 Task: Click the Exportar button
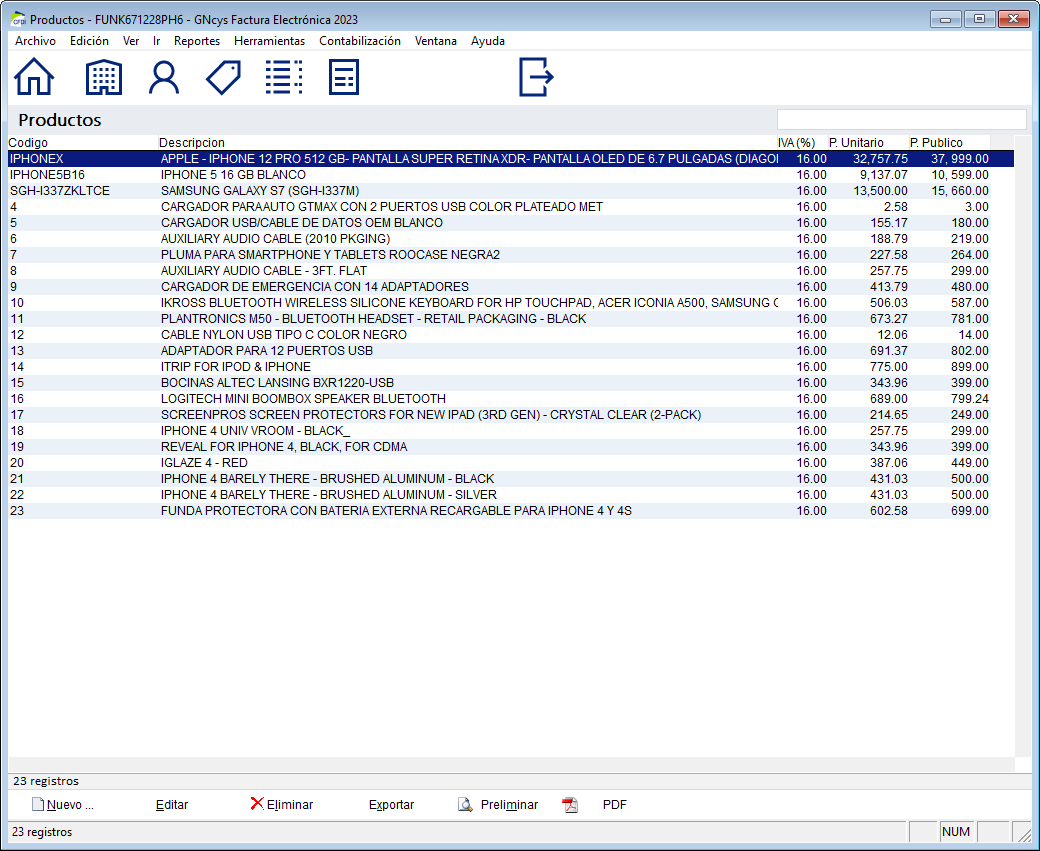point(391,805)
